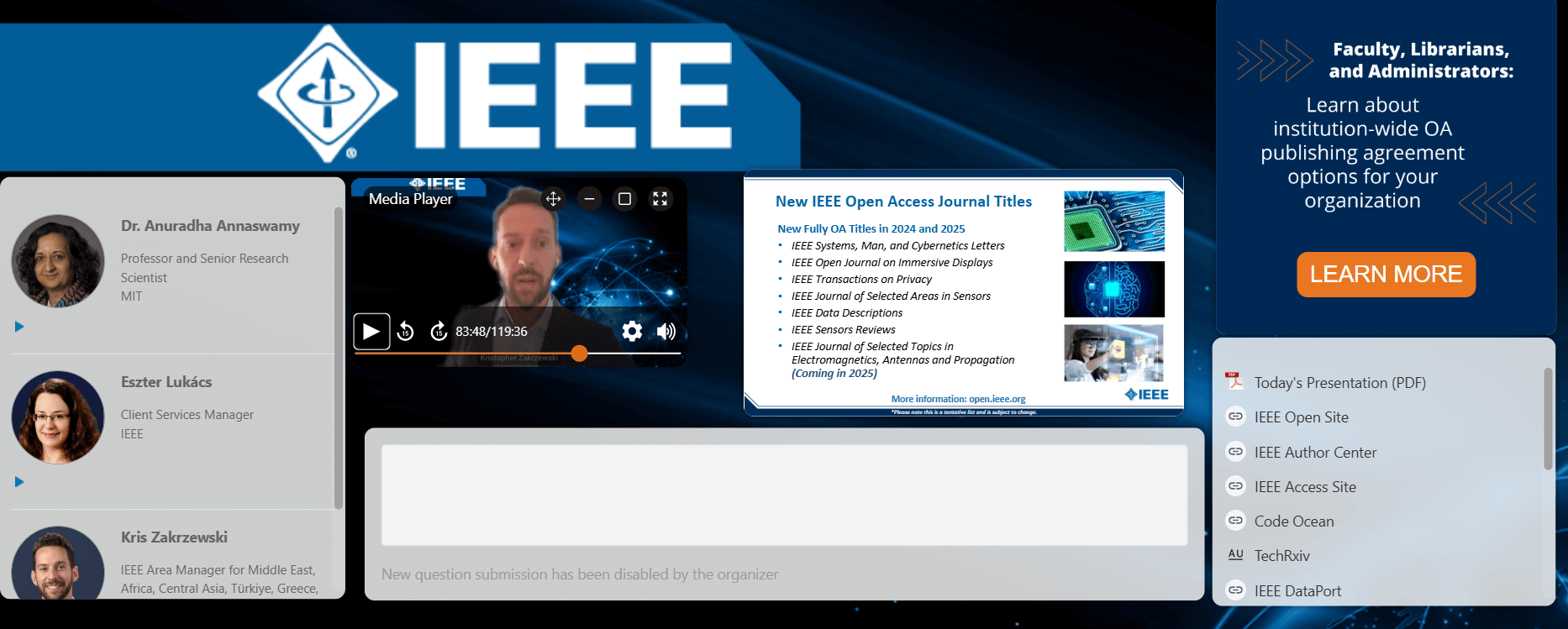Expand Dr. Anuradha Annaswamy's bio
Viewport: 1568px width, 629px height.
tap(19, 327)
